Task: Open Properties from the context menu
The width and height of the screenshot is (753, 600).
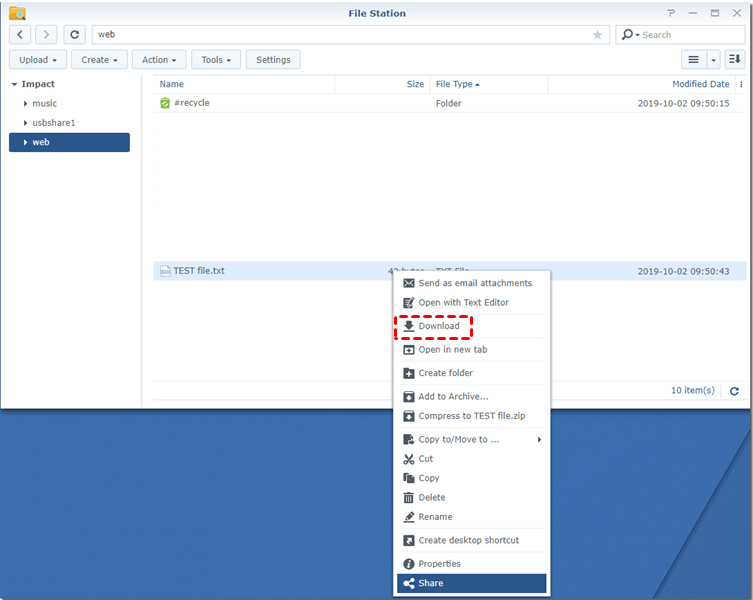Action: [472, 563]
